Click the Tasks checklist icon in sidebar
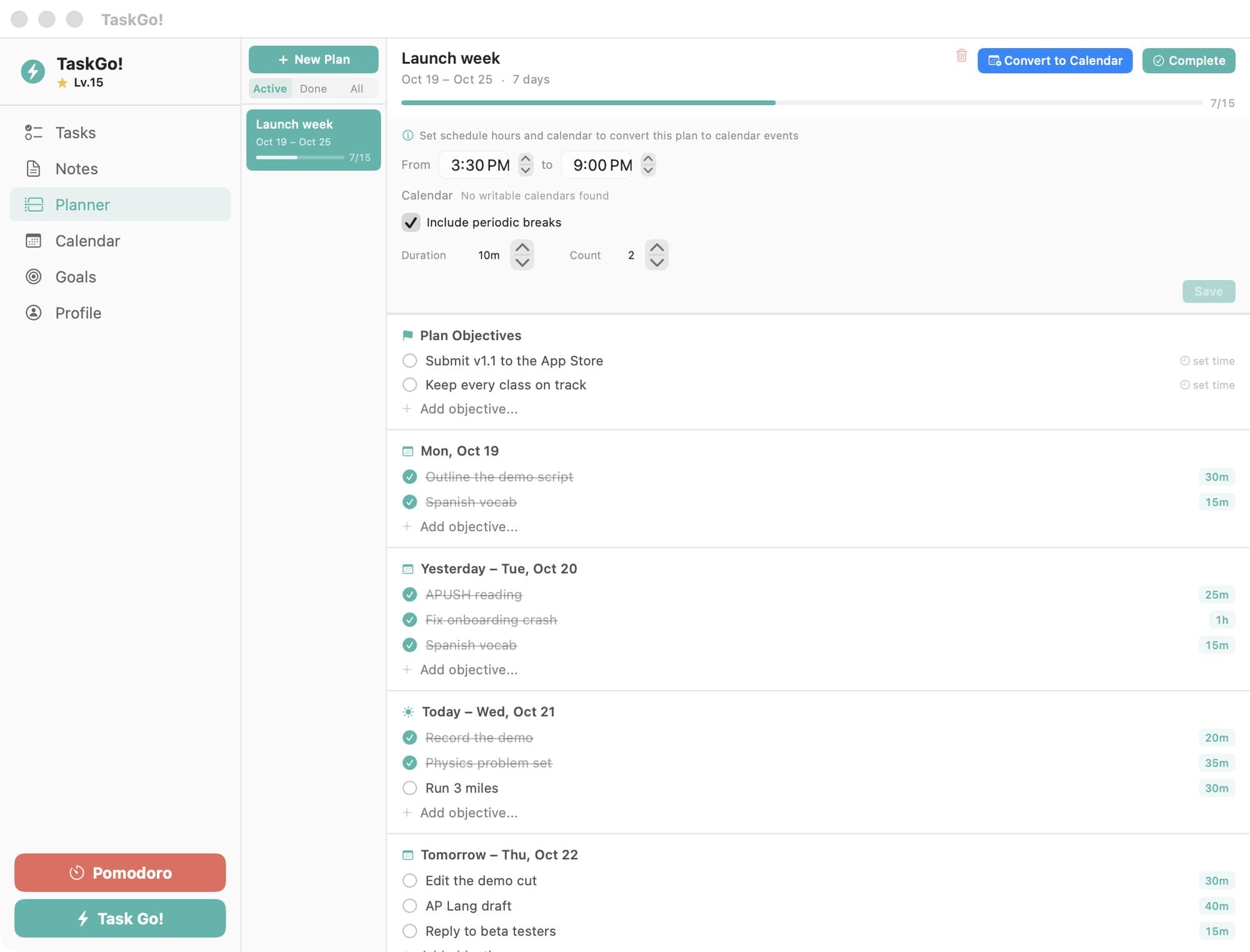 coord(33,133)
